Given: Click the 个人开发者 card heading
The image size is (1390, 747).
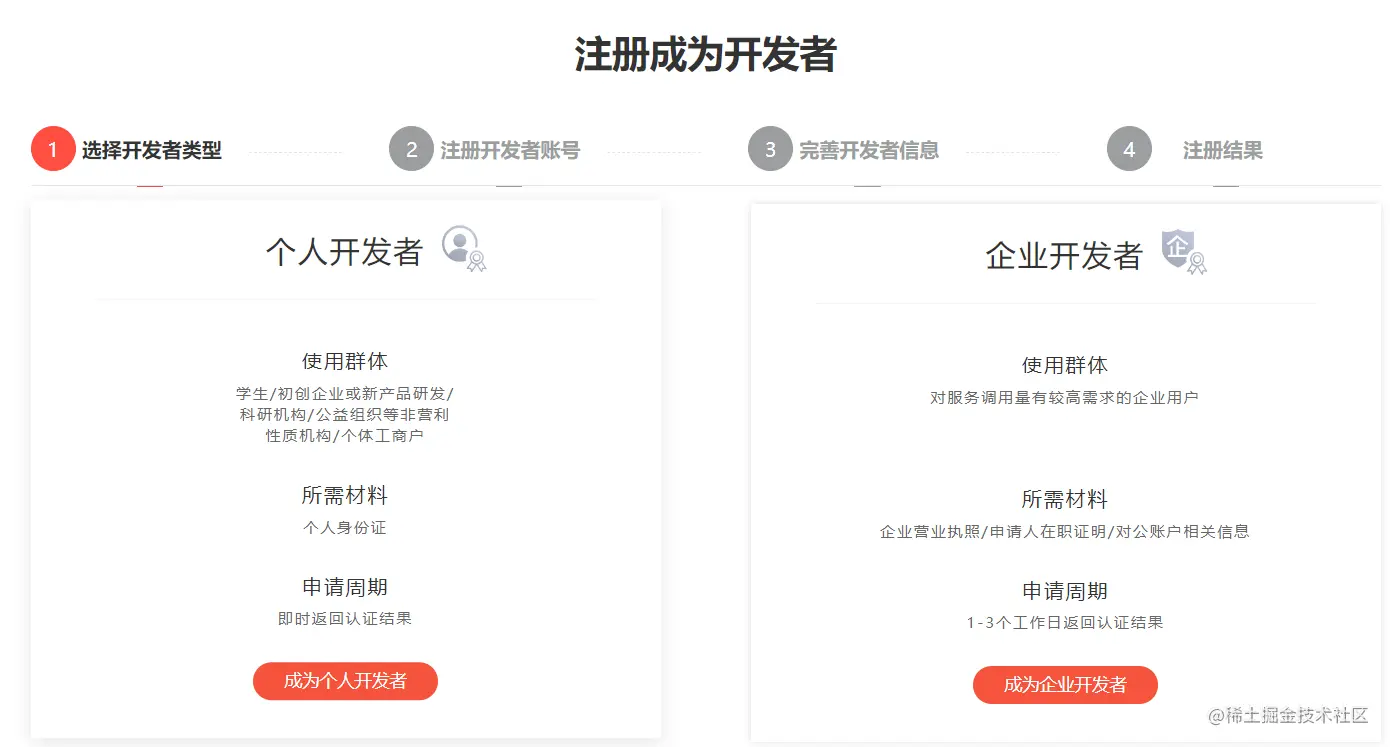Looking at the screenshot, I should coord(345,252).
